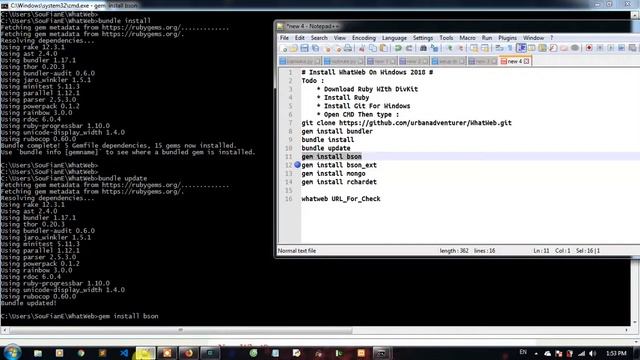
Task: Open Firefox from the taskbar
Action: (188, 353)
